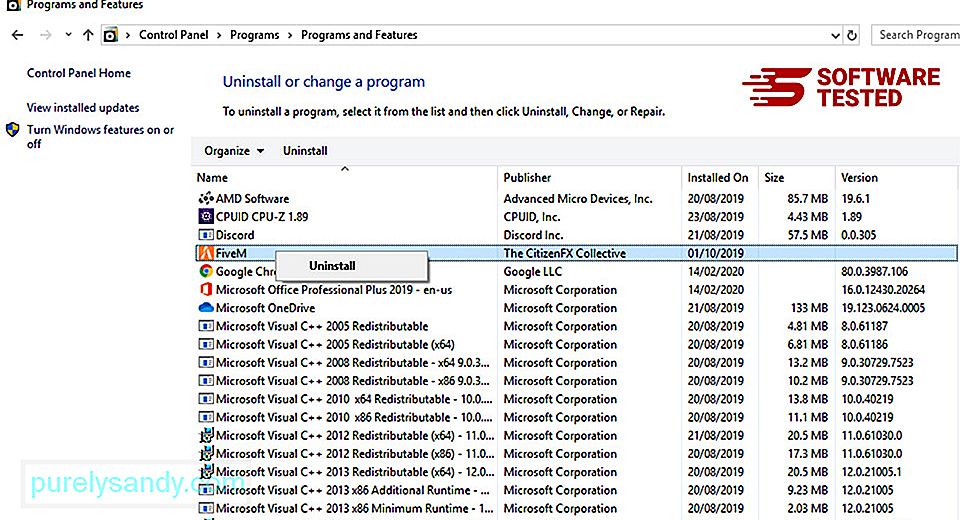
Task: Click icon of Visual C++ 2013 x86 Minimum Runtime
Action: tap(206, 508)
